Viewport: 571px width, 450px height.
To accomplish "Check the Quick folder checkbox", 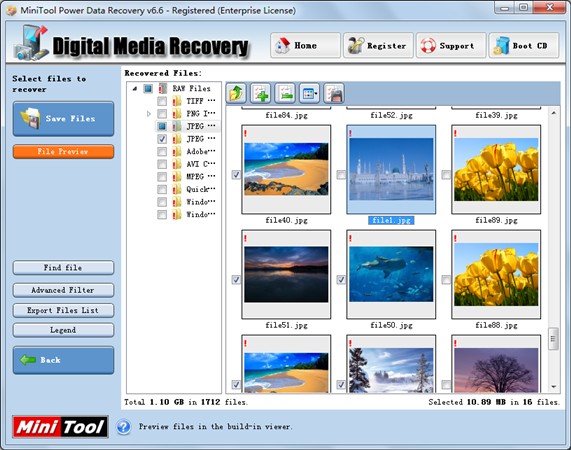I will (x=162, y=189).
